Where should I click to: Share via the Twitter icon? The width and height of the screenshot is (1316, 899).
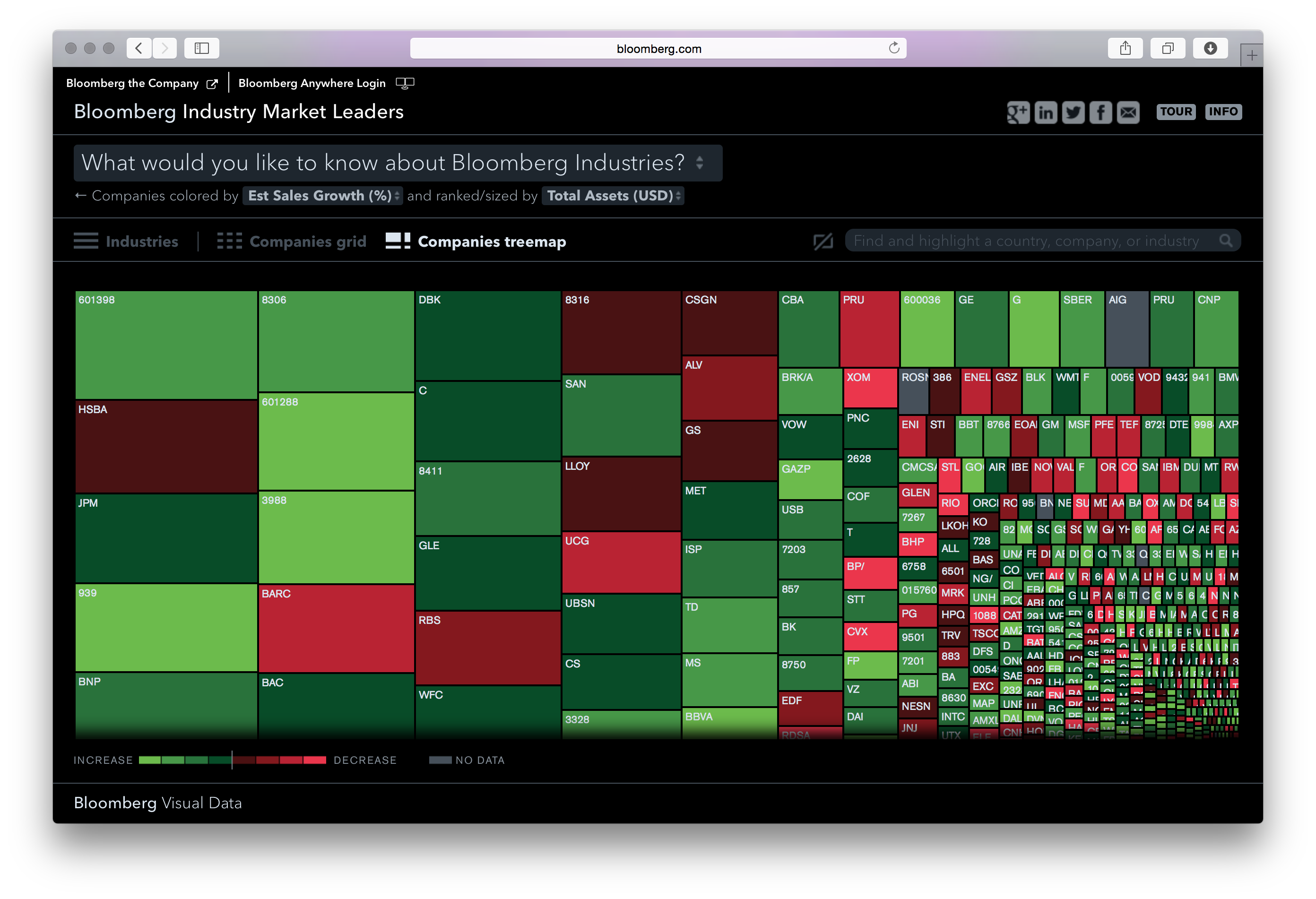coord(1073,112)
